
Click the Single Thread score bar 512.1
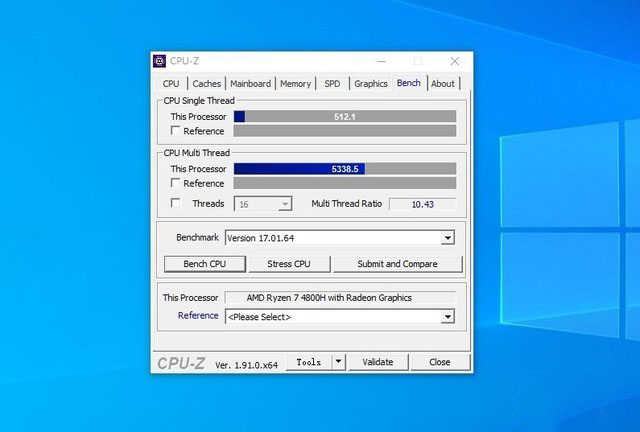345,116
